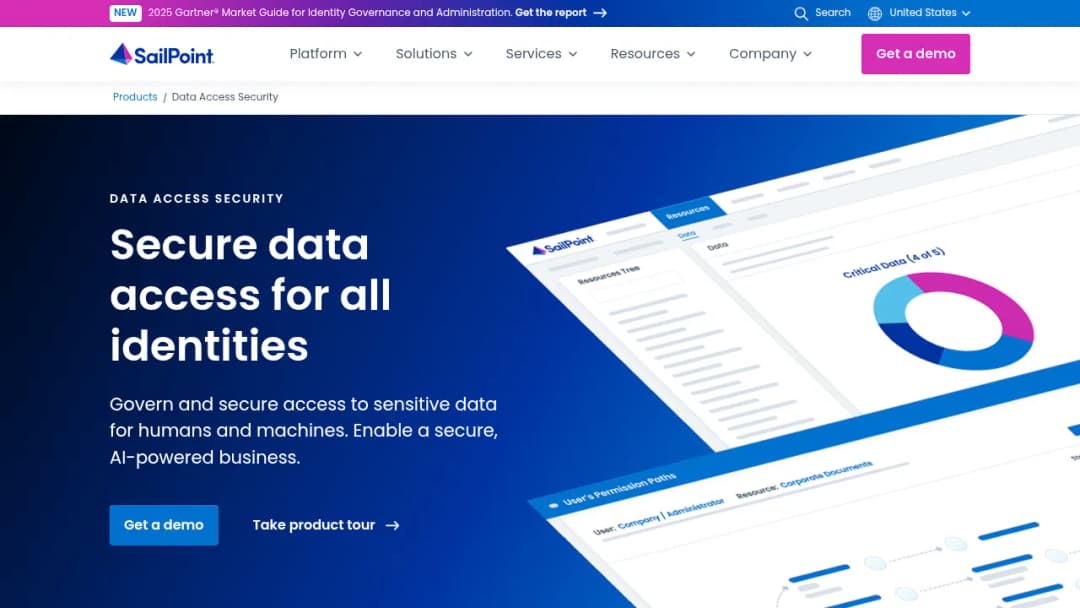Viewport: 1080px width, 608px height.
Task: Expand the Platform menu chevron
Action: [357, 54]
